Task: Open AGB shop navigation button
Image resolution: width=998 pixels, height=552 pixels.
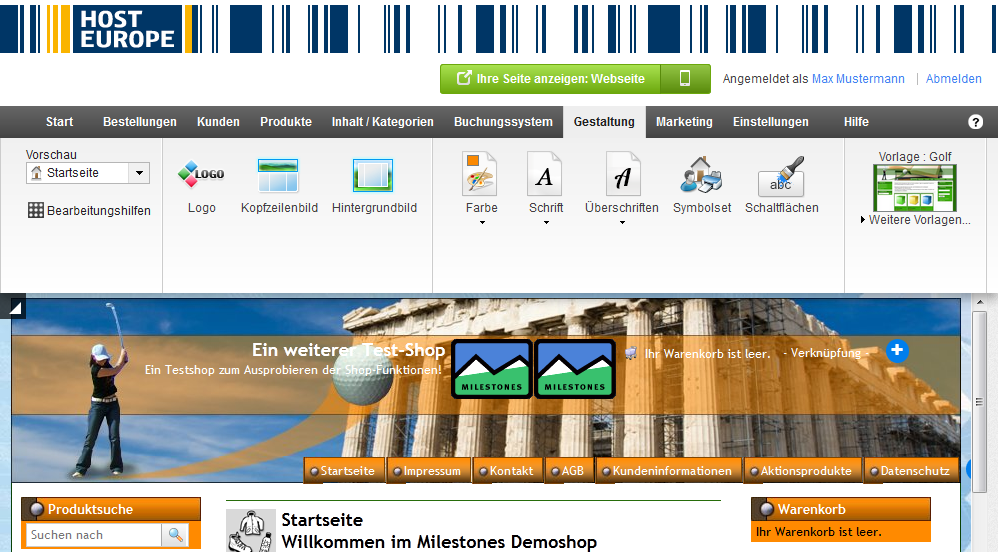Action: [x=570, y=471]
